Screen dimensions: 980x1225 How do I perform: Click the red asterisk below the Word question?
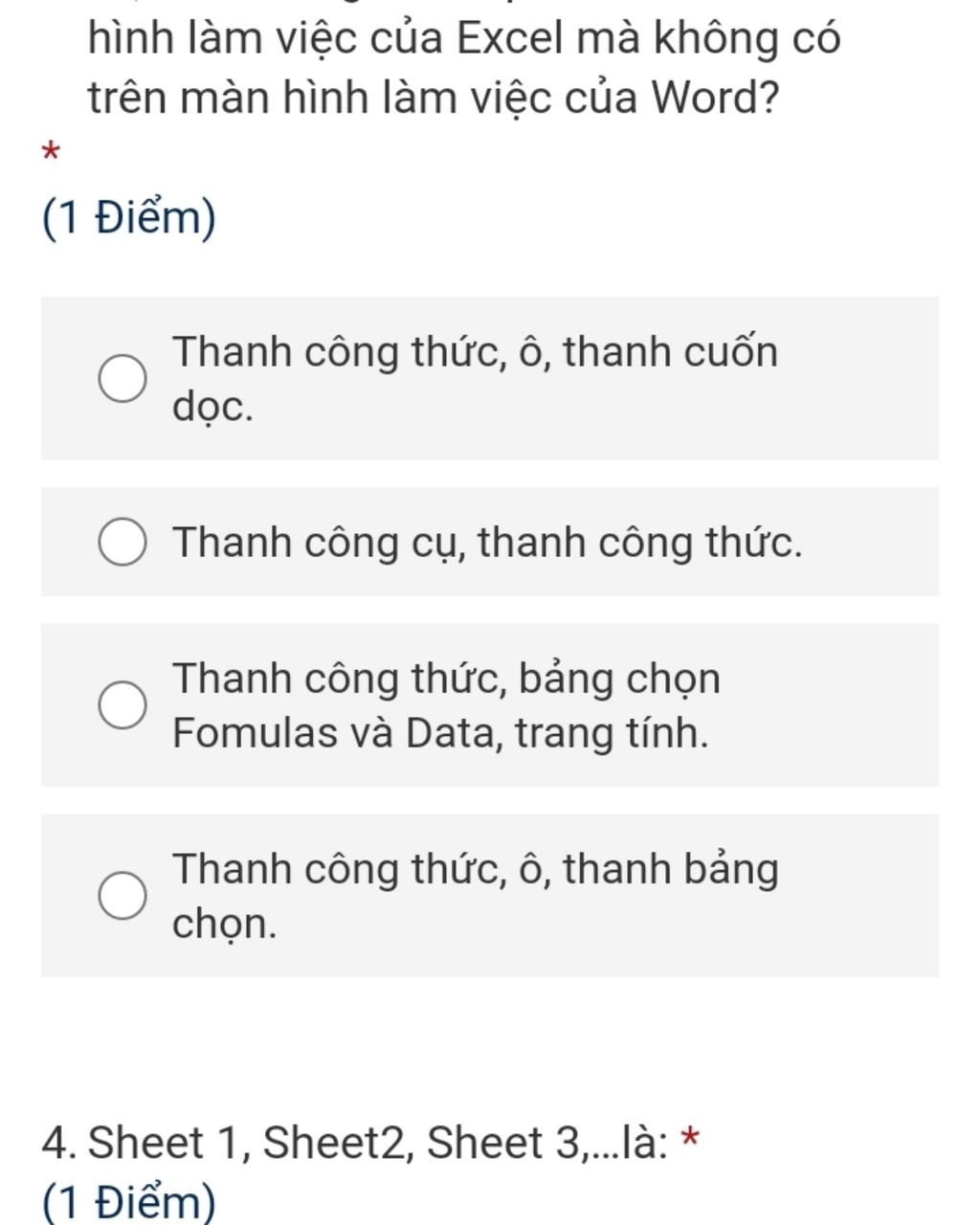tap(51, 152)
